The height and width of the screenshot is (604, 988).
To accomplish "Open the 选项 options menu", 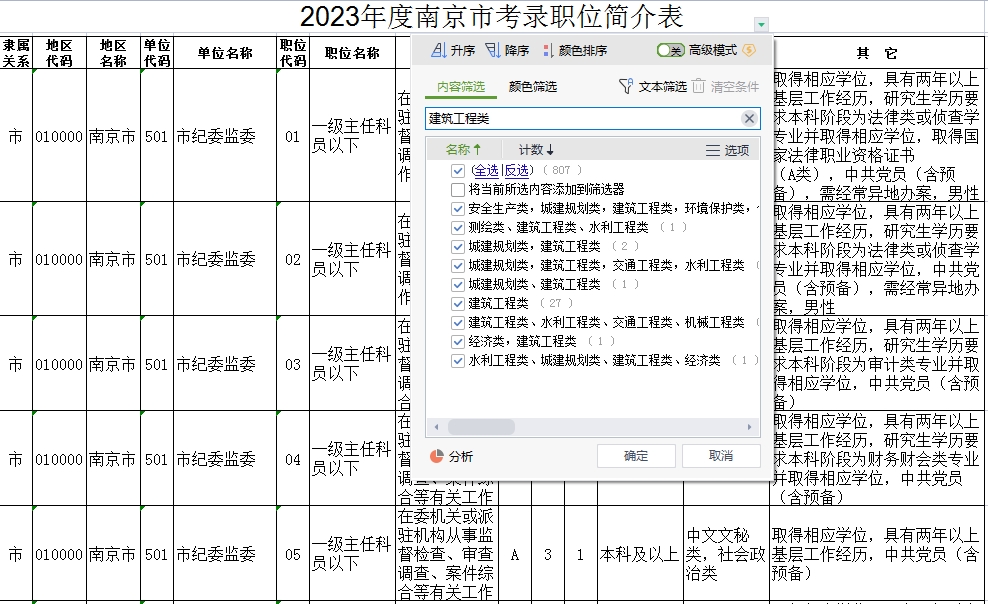I will (x=727, y=150).
